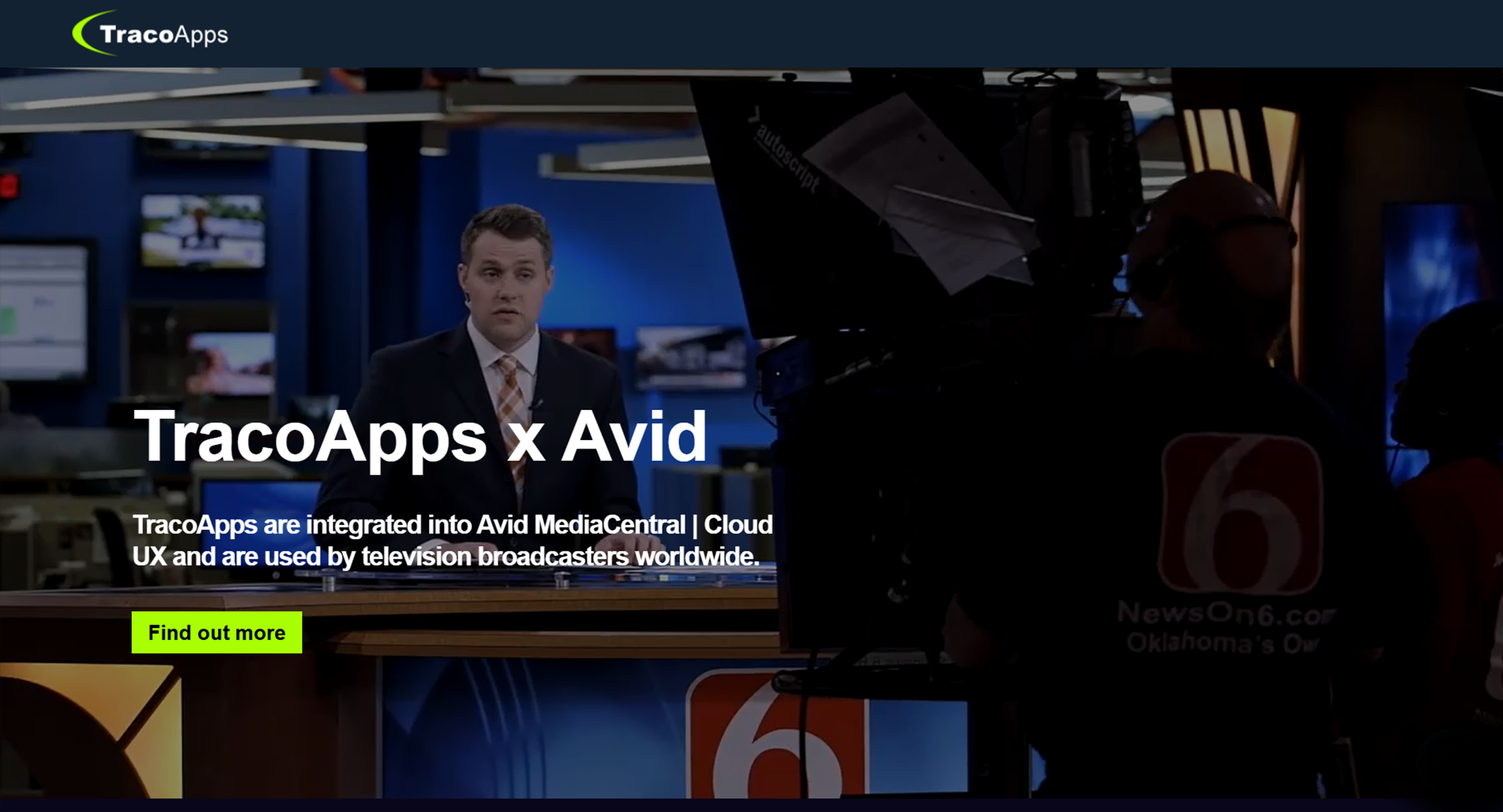Click the red 6 logo on cameraman's shirt

pos(1241,513)
